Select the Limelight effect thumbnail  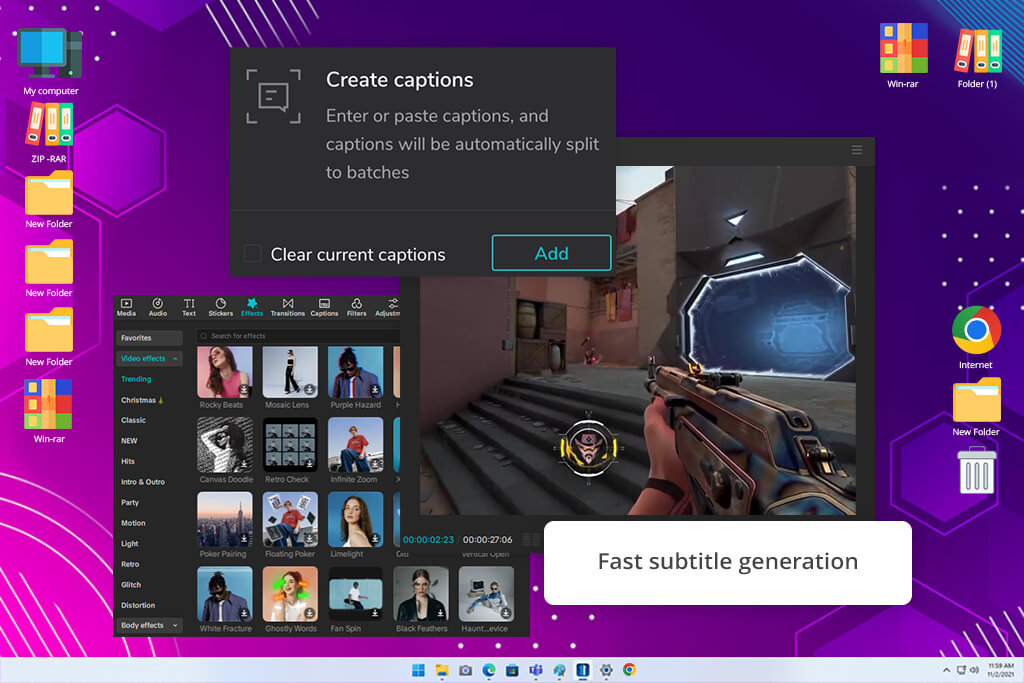355,519
